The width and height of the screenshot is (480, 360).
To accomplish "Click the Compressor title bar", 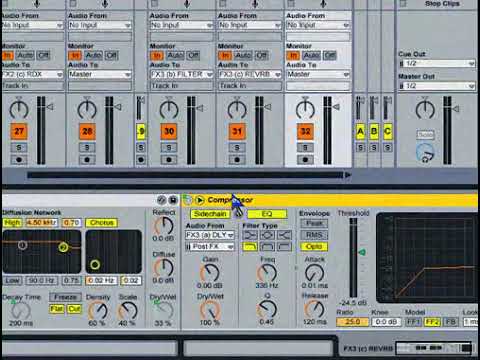I will click(330, 200).
